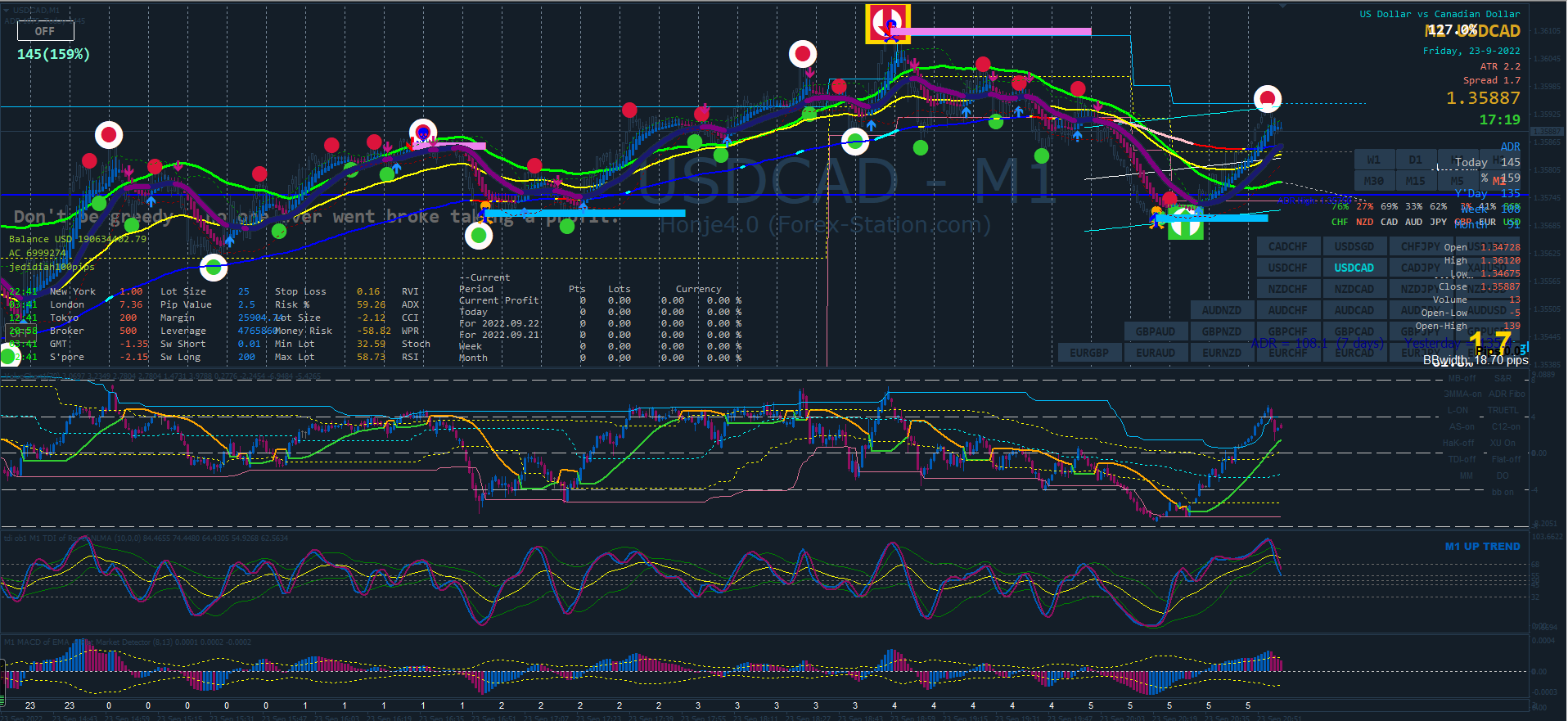Toggle the TRUETL trendline button

1503,410
